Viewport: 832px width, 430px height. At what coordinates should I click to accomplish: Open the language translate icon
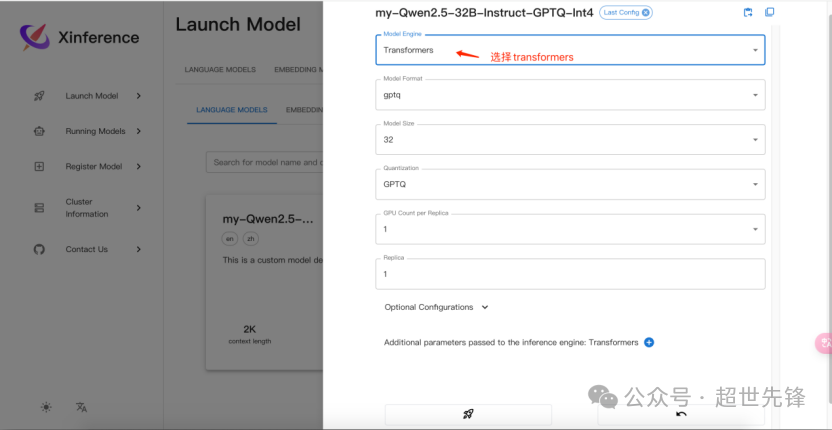click(x=81, y=407)
